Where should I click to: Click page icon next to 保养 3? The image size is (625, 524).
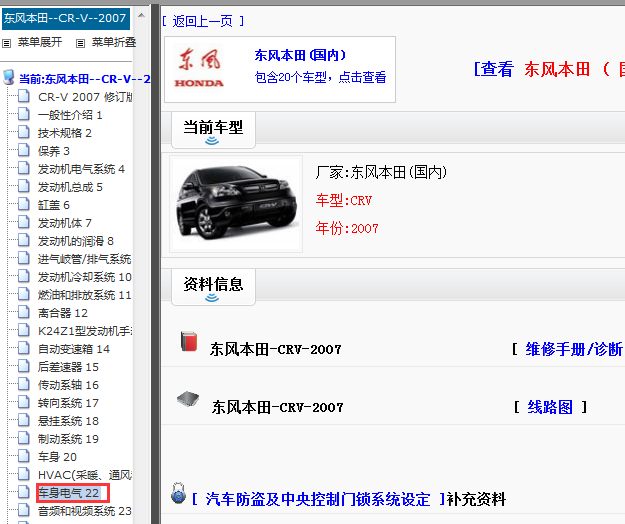[24, 150]
